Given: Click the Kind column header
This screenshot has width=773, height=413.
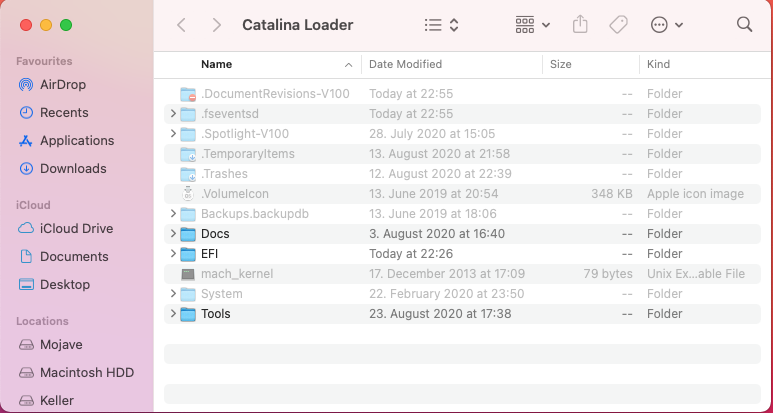Looking at the screenshot, I should pos(659,64).
